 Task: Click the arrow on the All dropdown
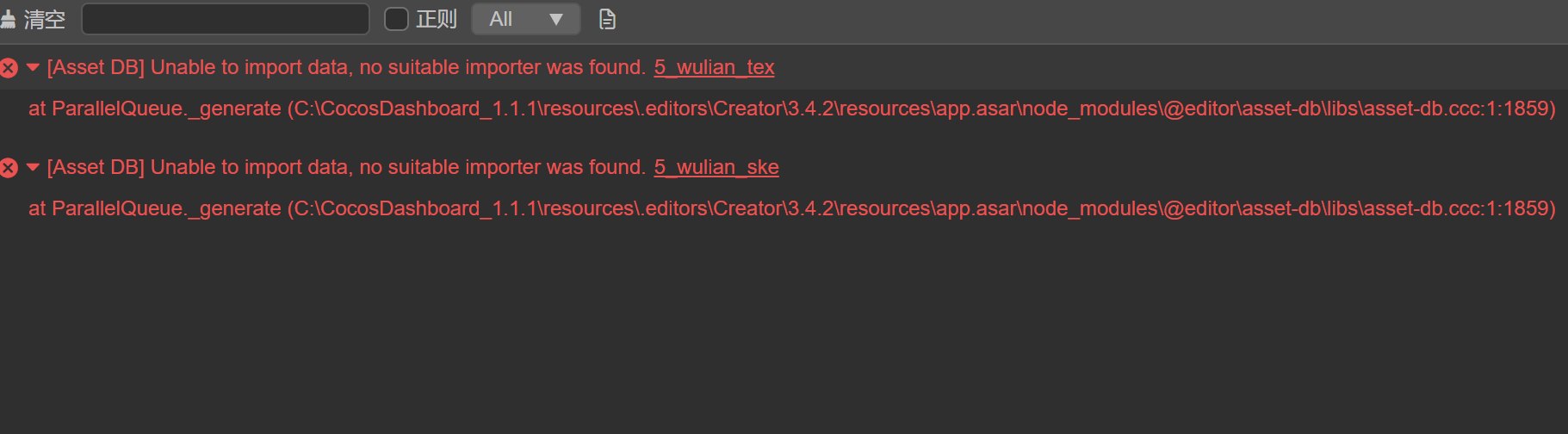pos(556,19)
